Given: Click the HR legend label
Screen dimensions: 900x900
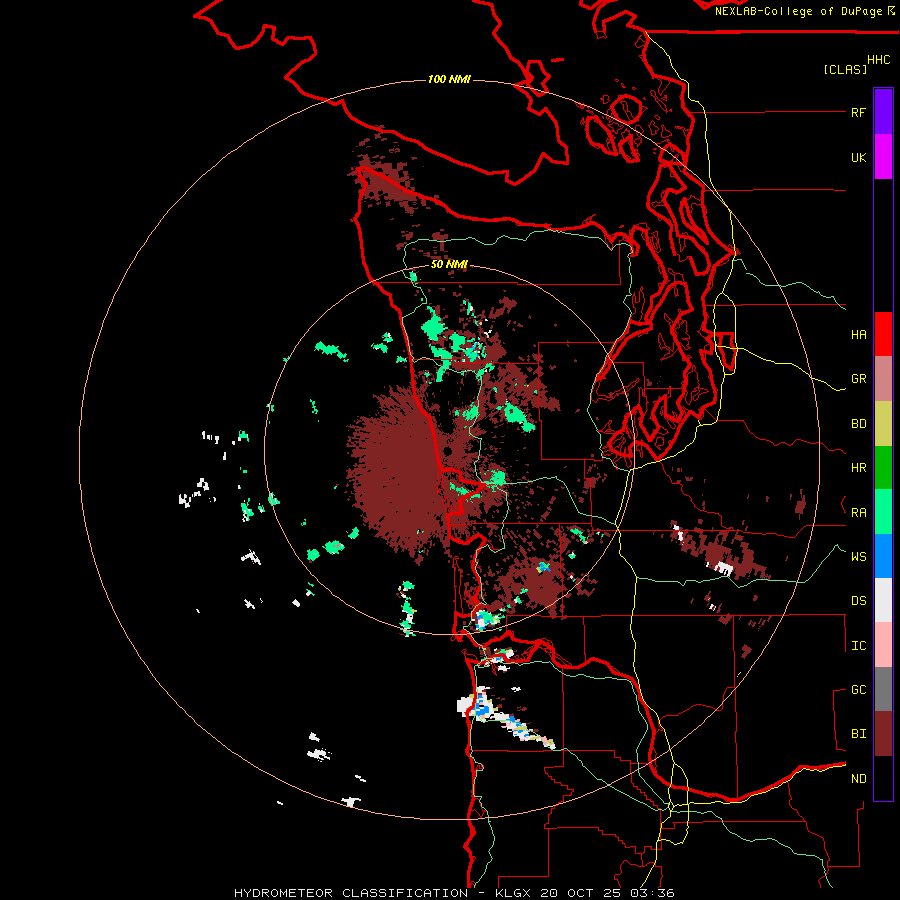Looking at the screenshot, I should pos(858,468).
